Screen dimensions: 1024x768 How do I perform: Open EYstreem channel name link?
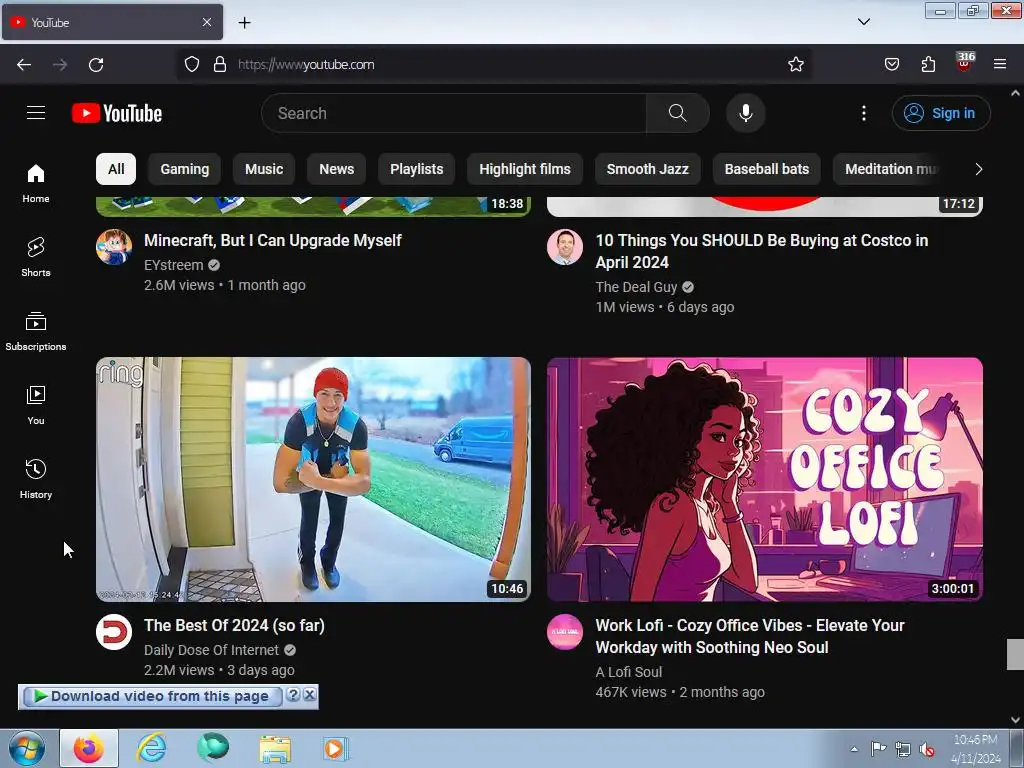(x=174, y=265)
